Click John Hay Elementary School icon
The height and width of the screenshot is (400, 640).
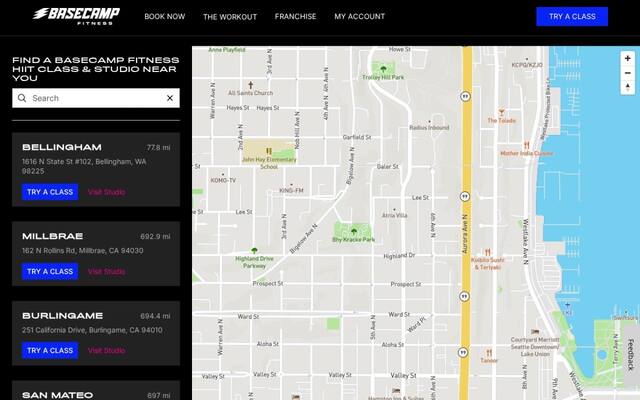[269, 151]
